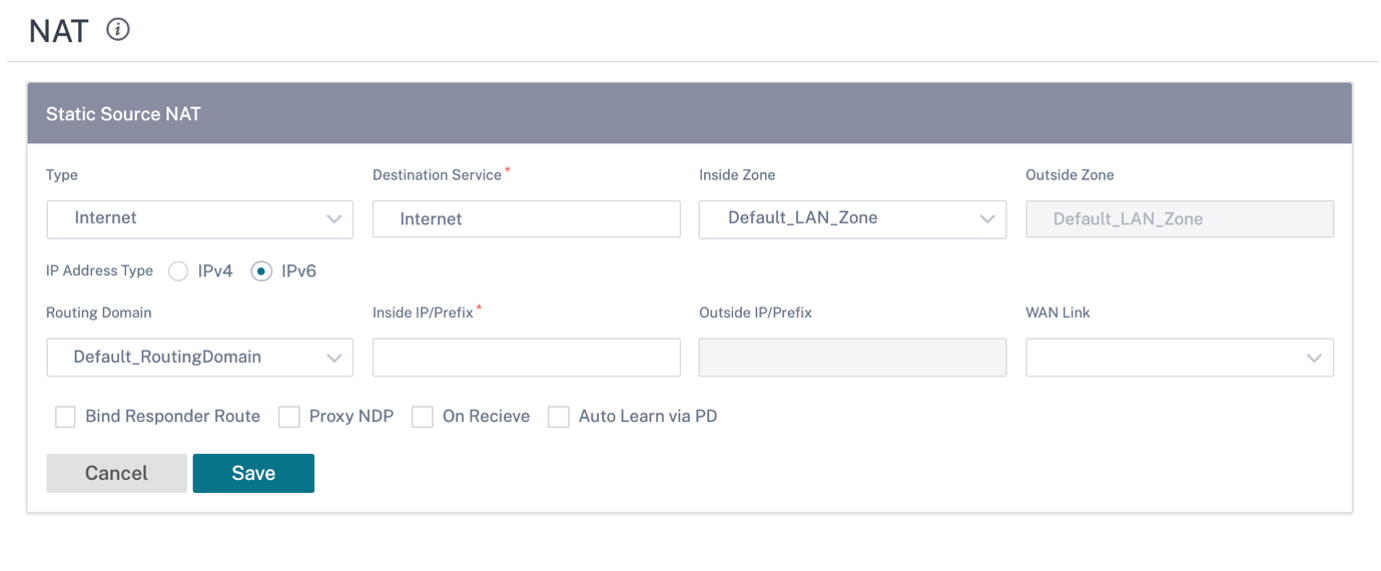The height and width of the screenshot is (571, 1381).
Task: Check the Auto Learn via PD option
Action: 558,417
